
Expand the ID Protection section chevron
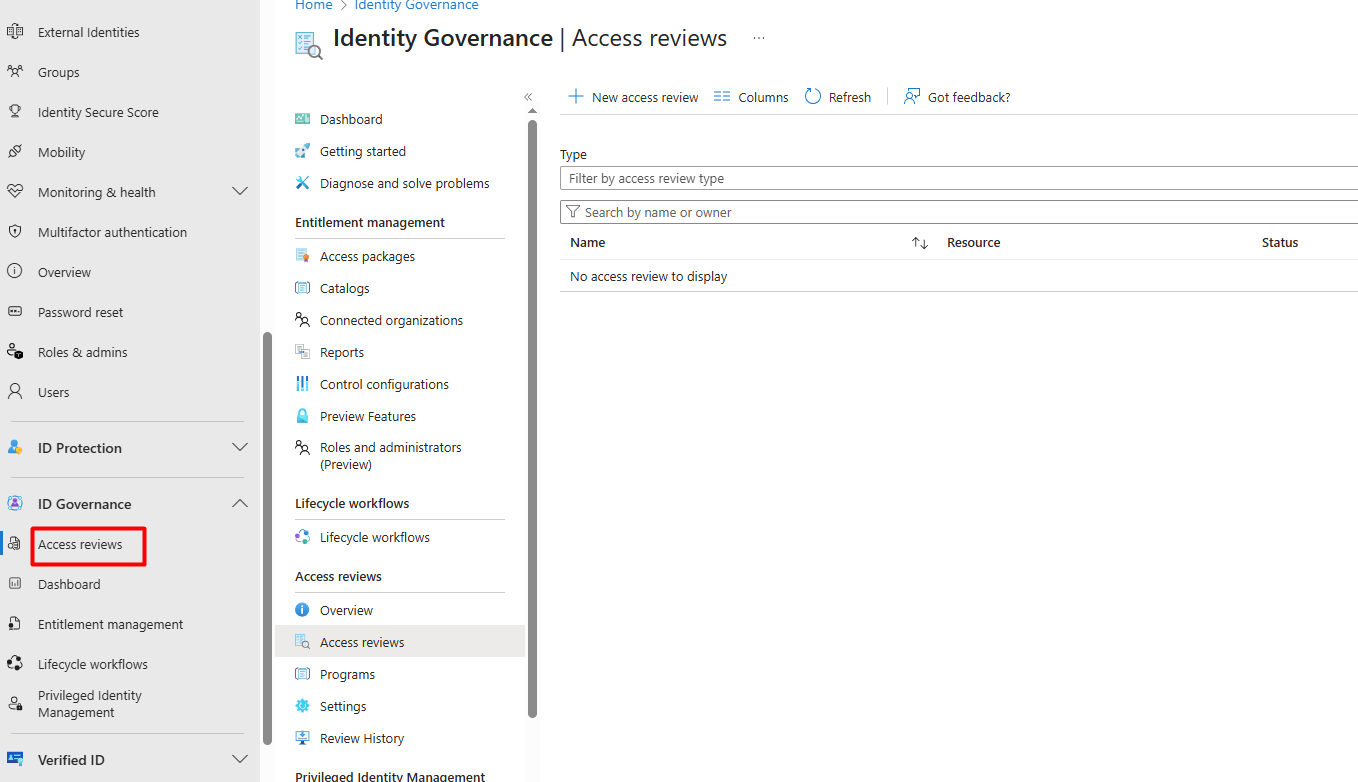point(240,447)
